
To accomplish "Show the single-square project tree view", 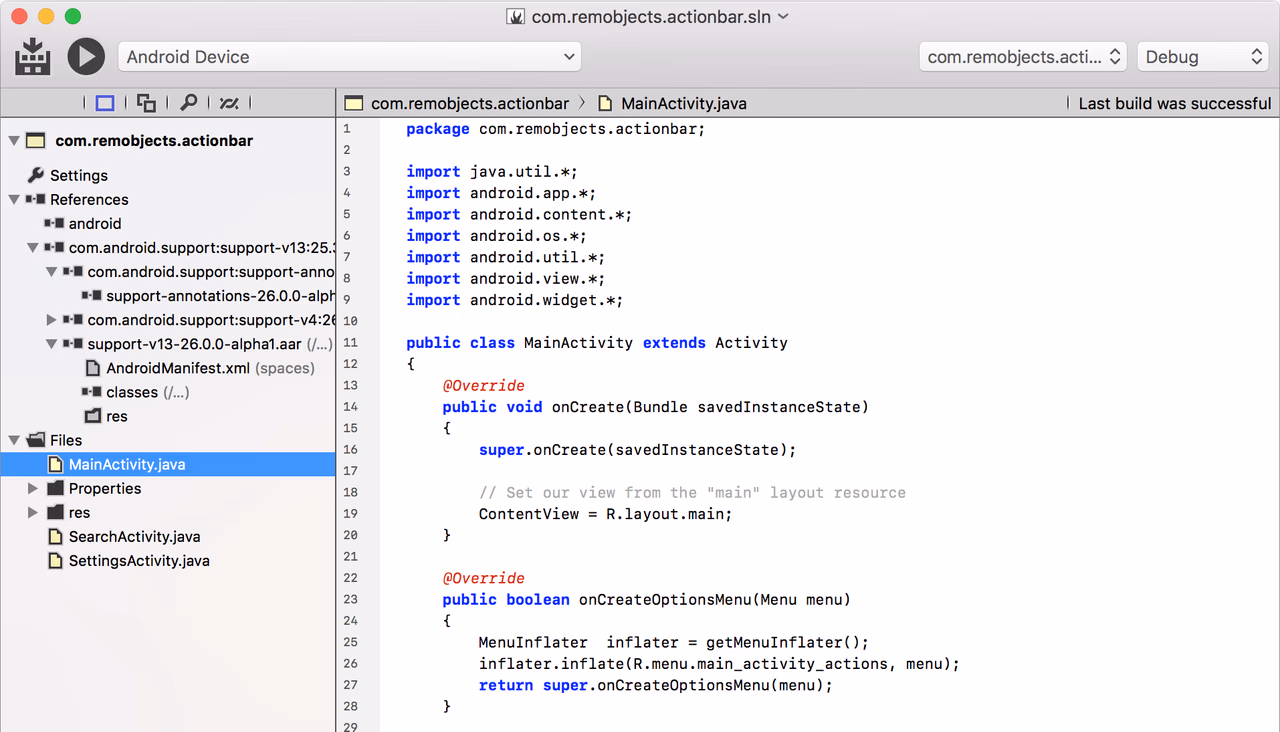I will point(105,102).
